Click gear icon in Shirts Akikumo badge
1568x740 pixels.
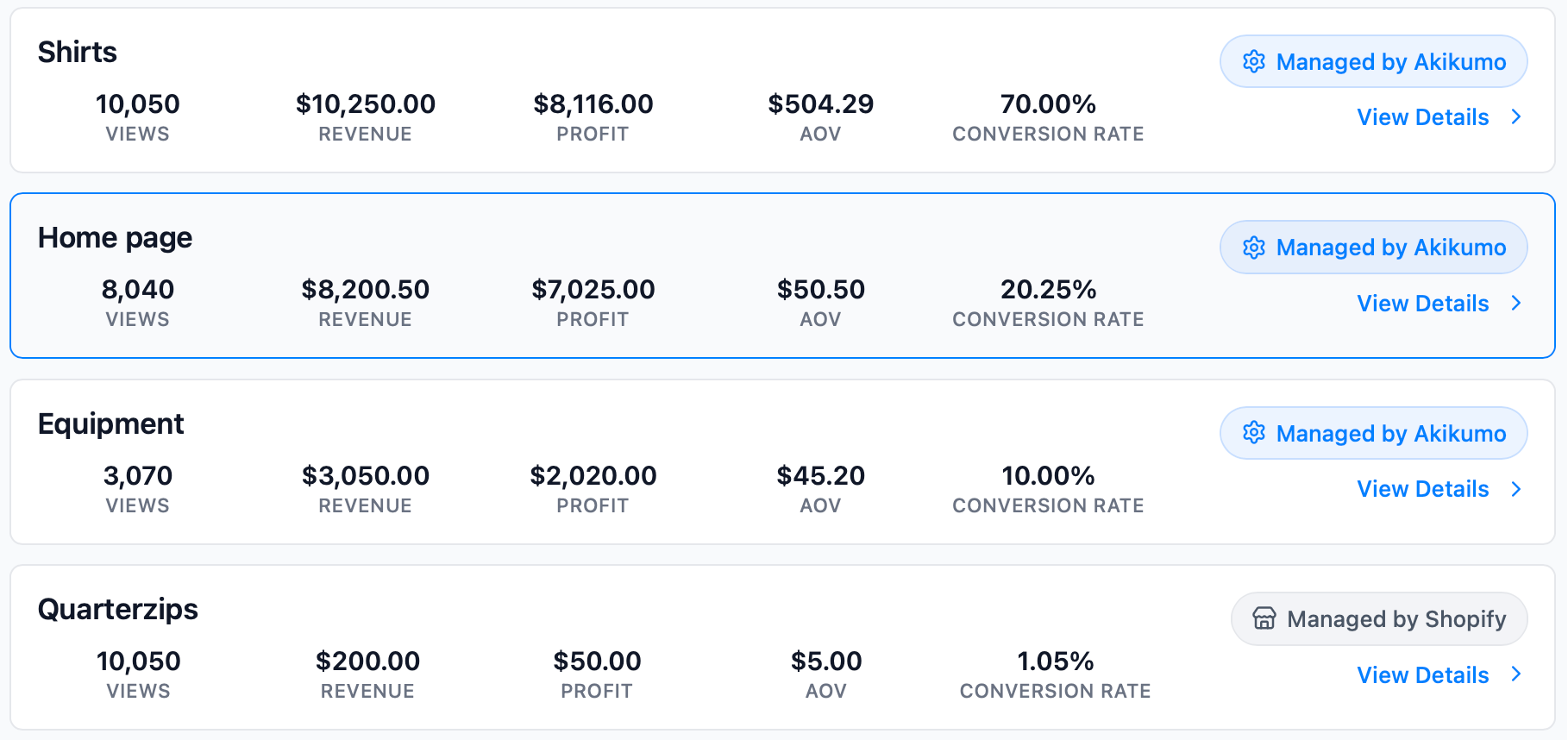point(1254,62)
